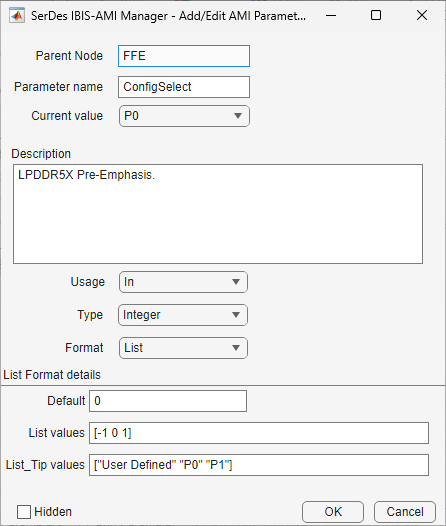The image size is (446, 526).
Task: Open the Current value dropdown showing P0
Action: (184, 116)
